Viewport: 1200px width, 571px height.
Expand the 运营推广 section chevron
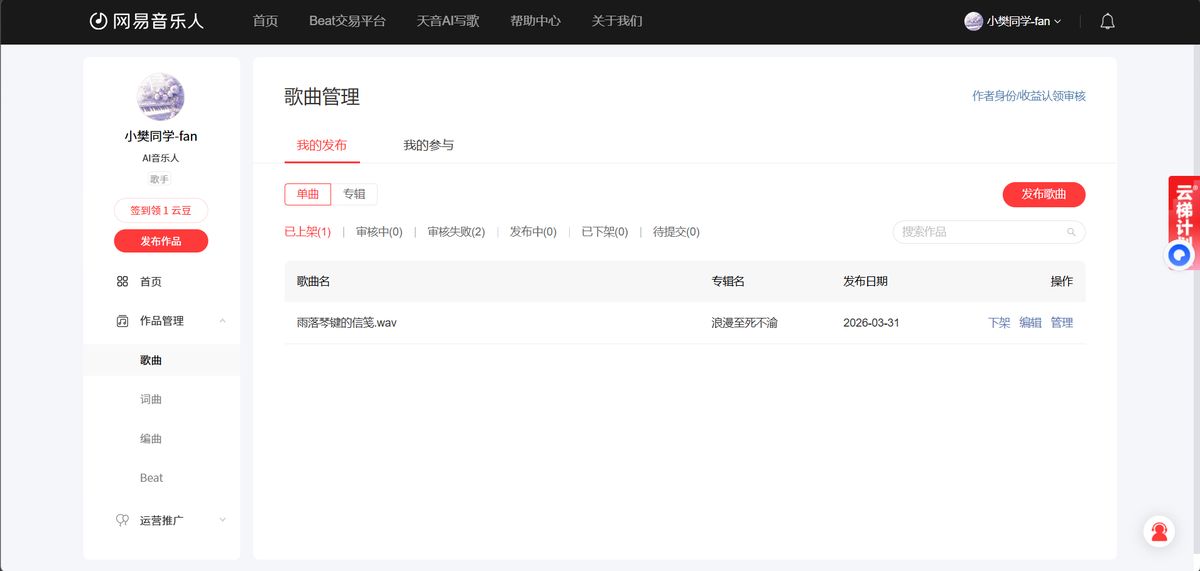point(222,520)
